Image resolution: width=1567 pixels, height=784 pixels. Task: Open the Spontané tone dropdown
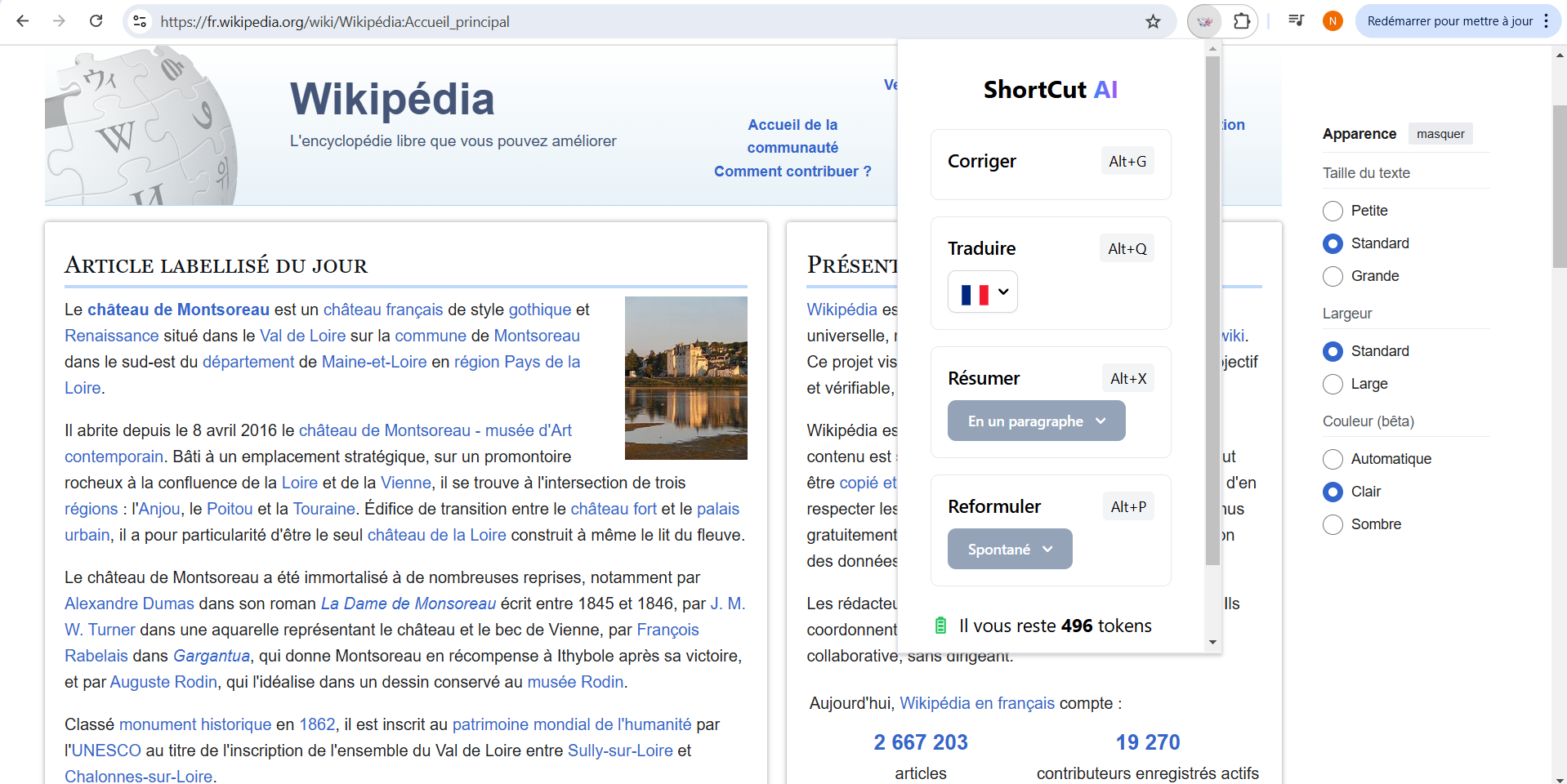[1010, 550]
